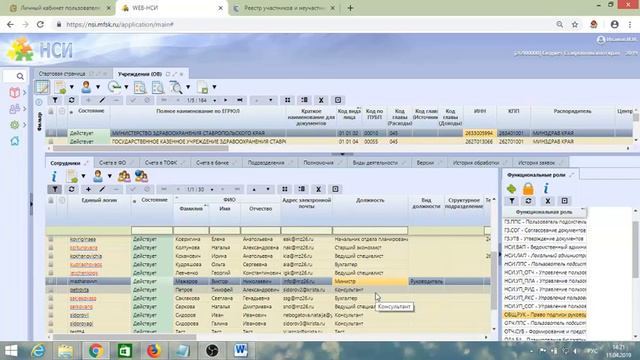640x360 pixels.
Task: Go to the home icon in sidebar
Action: point(14,141)
